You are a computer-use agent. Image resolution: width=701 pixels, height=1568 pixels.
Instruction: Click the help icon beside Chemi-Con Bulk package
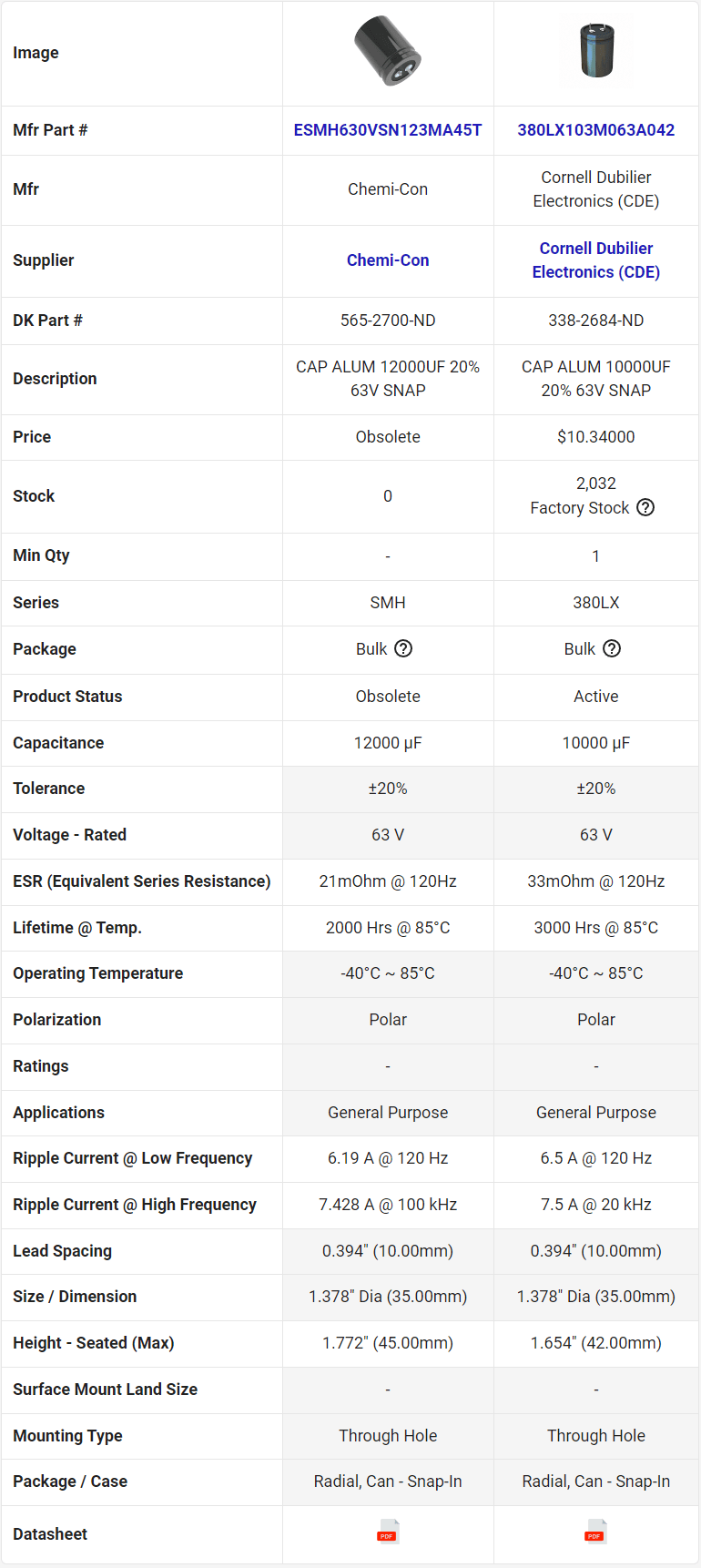tap(403, 648)
